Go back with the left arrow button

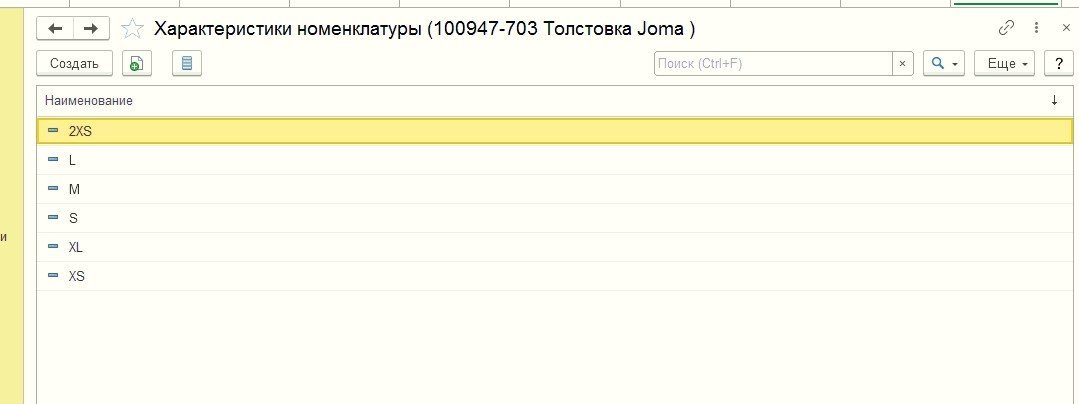click(55, 28)
